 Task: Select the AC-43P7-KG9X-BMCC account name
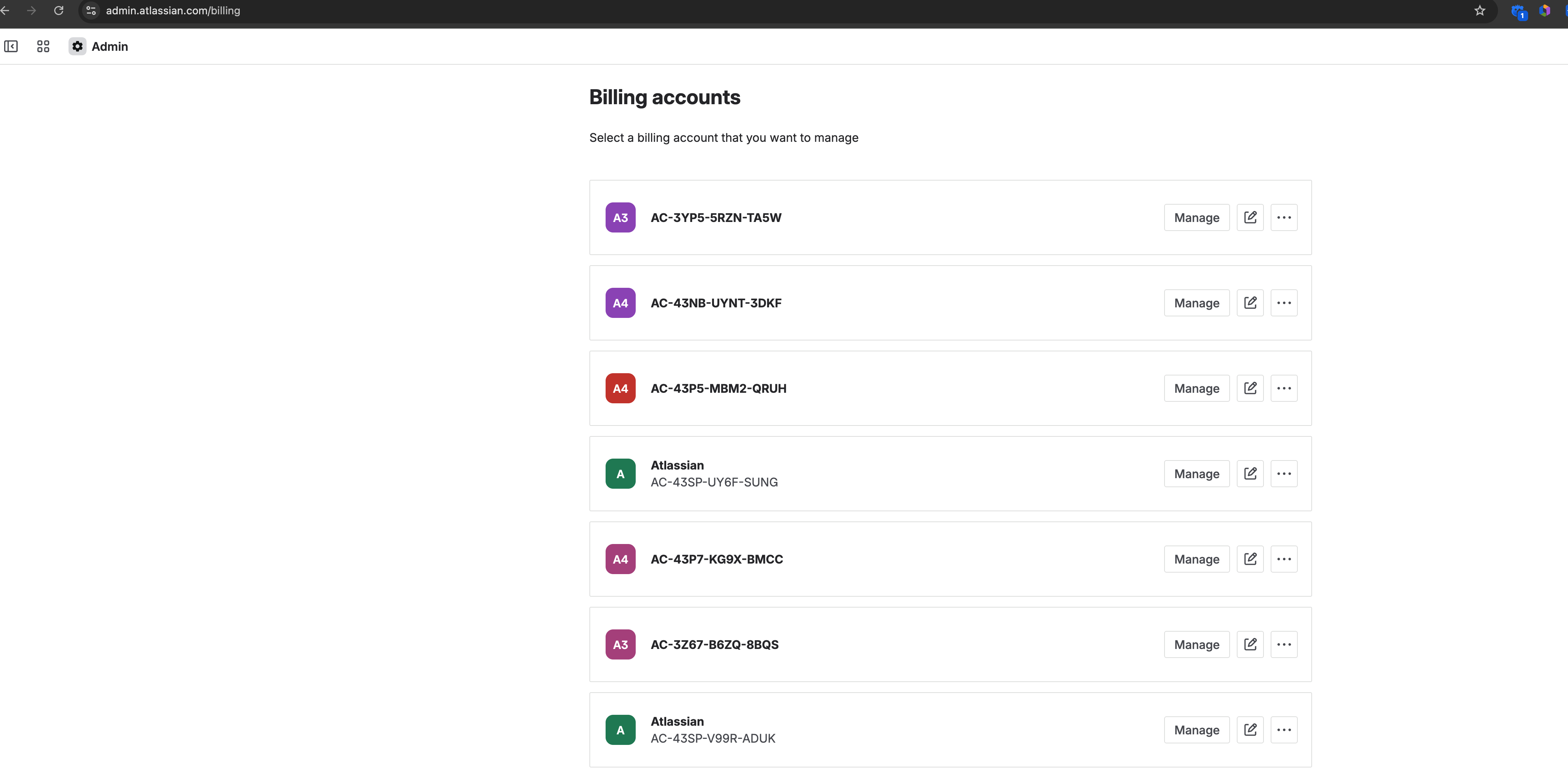[x=716, y=559]
